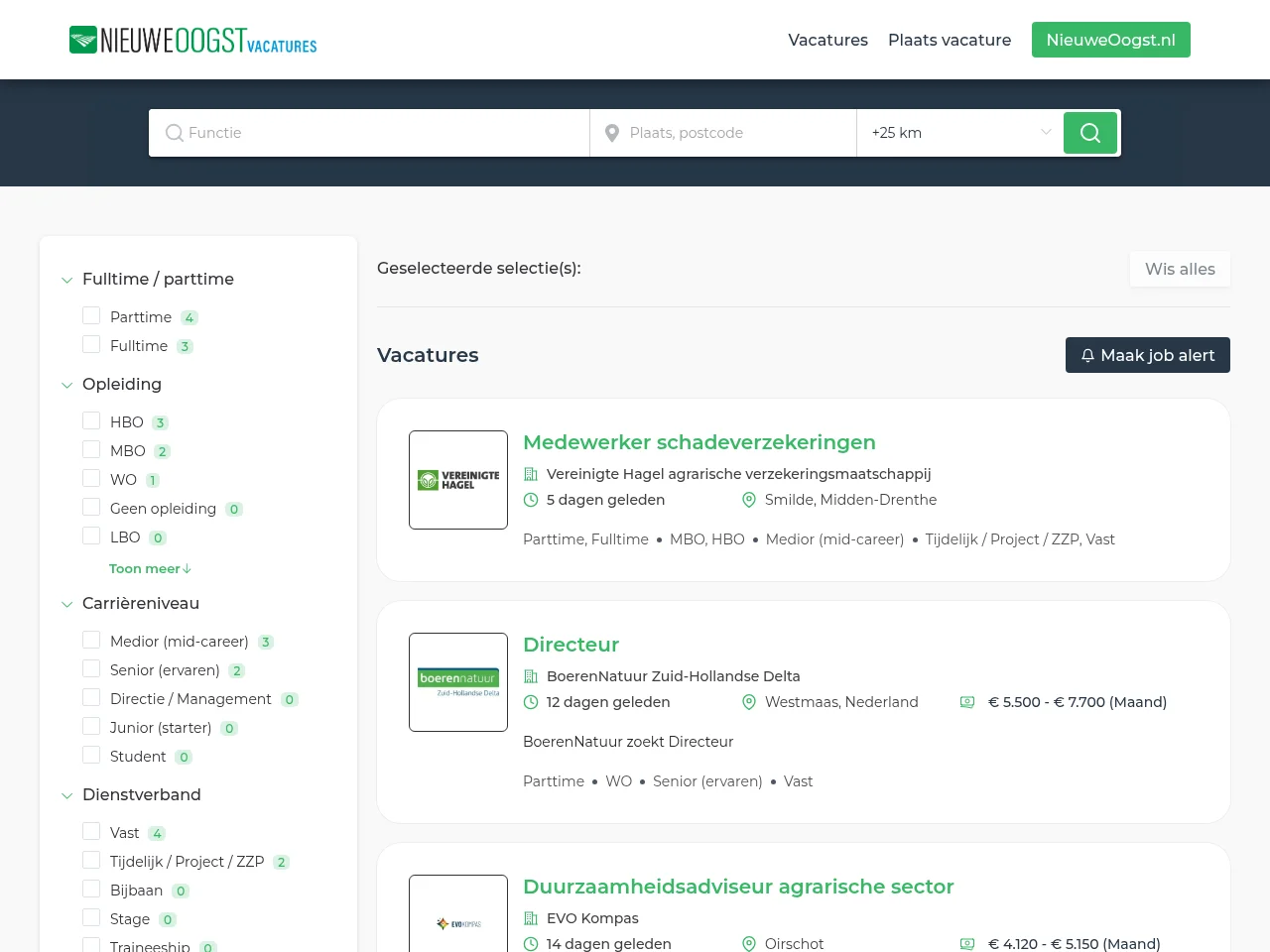The height and width of the screenshot is (952, 1270).
Task: Check the Fulltime filter
Action: (x=91, y=344)
